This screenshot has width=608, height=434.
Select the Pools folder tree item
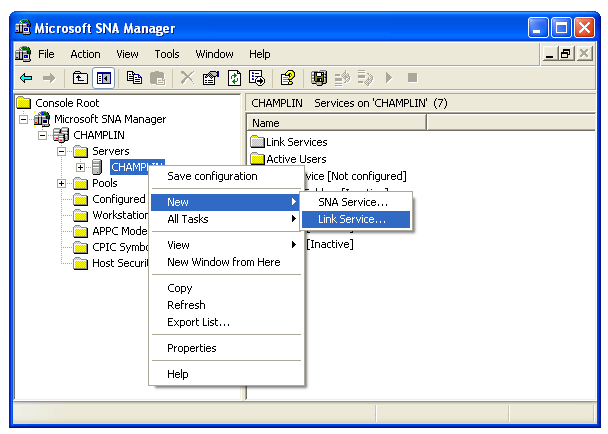(x=105, y=183)
